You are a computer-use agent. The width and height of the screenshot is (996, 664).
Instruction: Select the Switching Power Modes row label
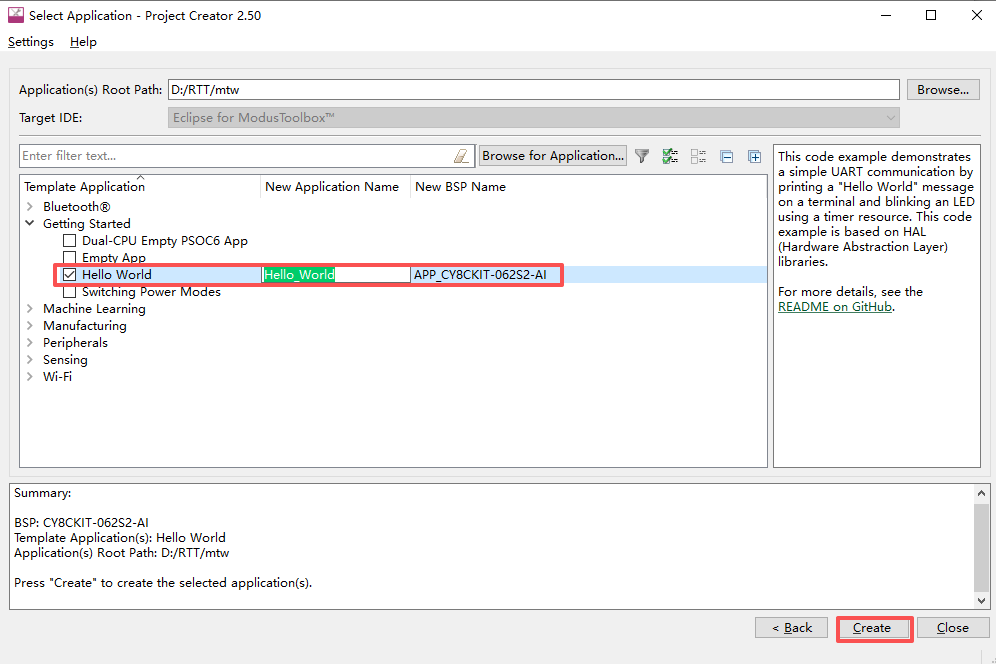pos(151,292)
